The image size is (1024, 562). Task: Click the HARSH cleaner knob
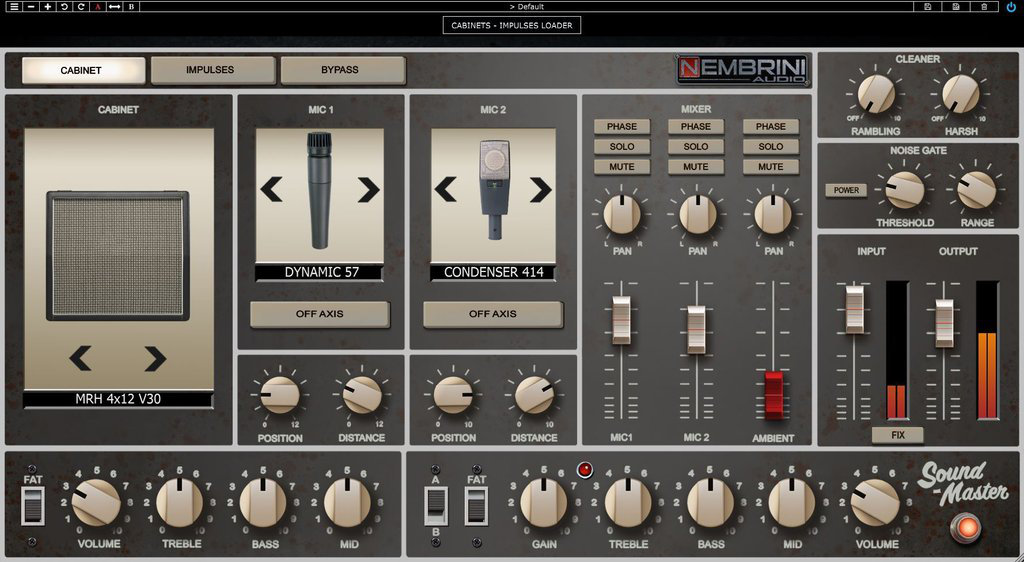(961, 93)
